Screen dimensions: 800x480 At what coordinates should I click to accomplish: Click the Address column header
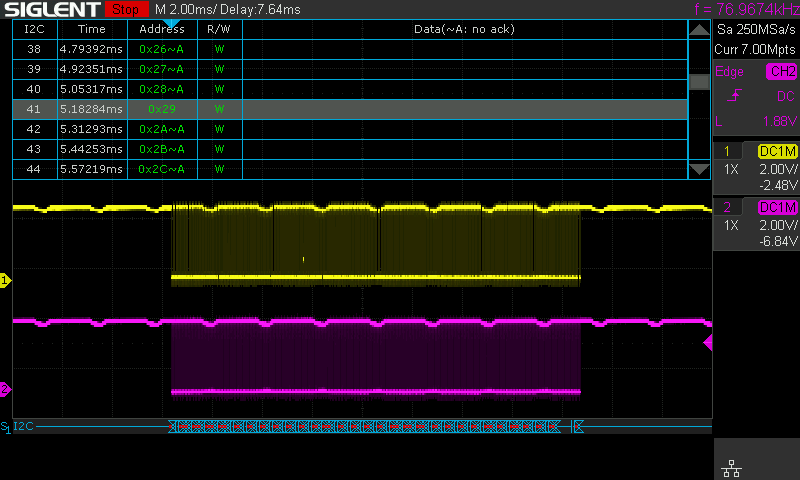point(161,29)
